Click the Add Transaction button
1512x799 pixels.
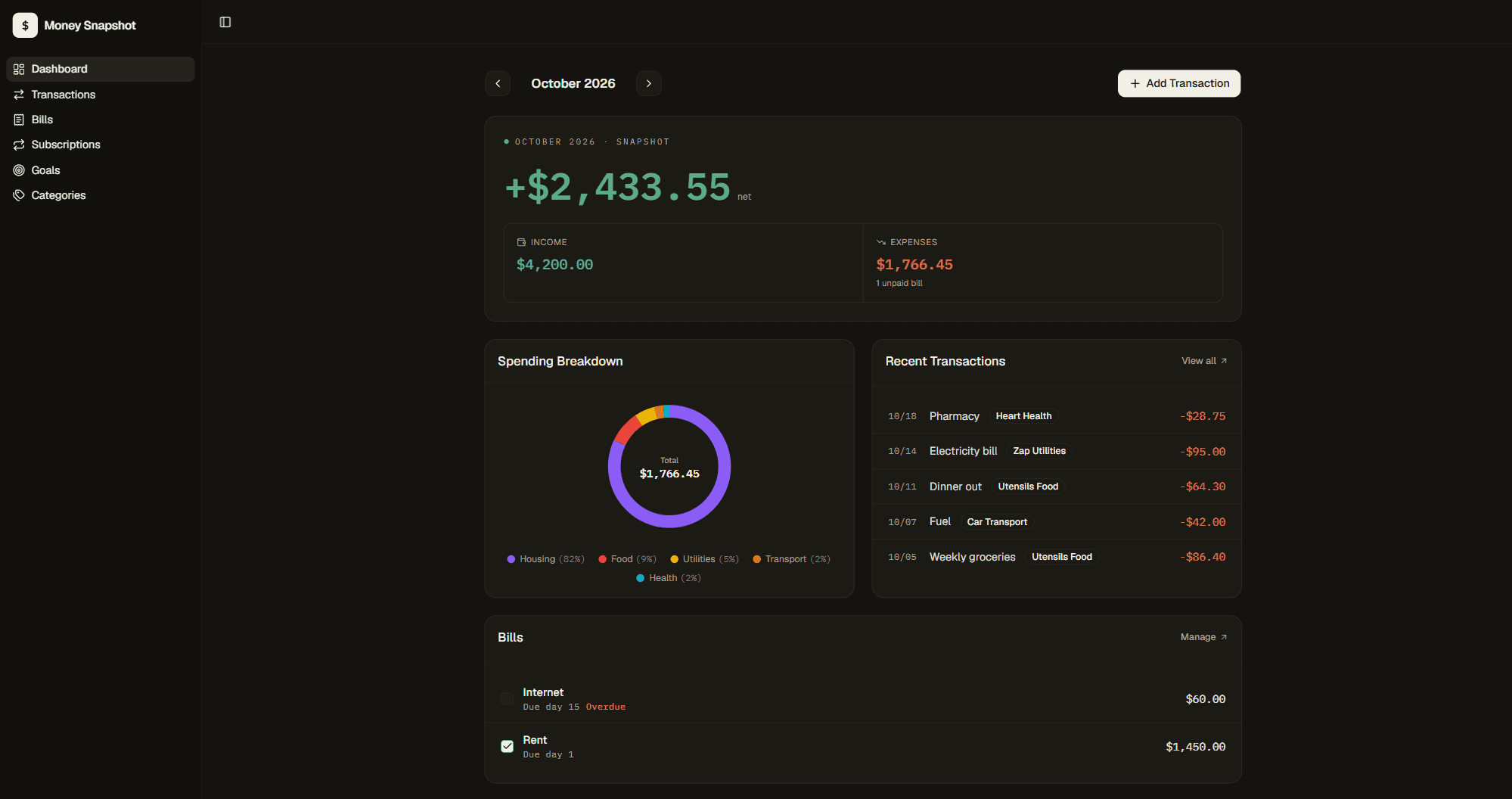(1179, 83)
